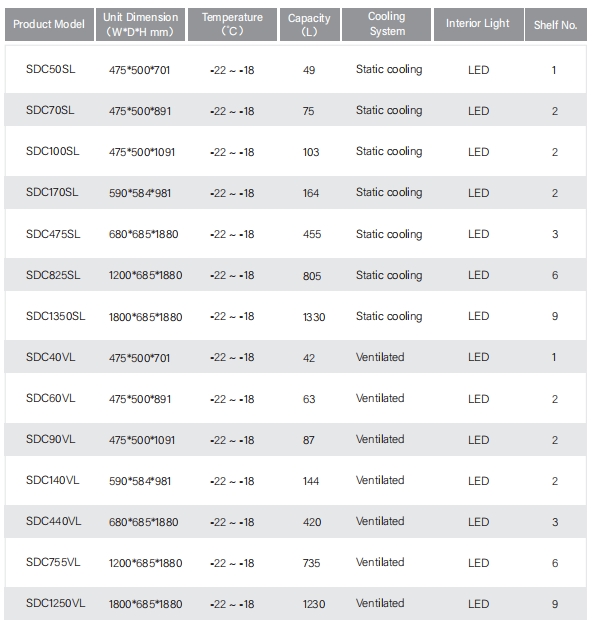Screen dimensions: 596x630
Task: Click the Product Model column header
Action: 49,24
